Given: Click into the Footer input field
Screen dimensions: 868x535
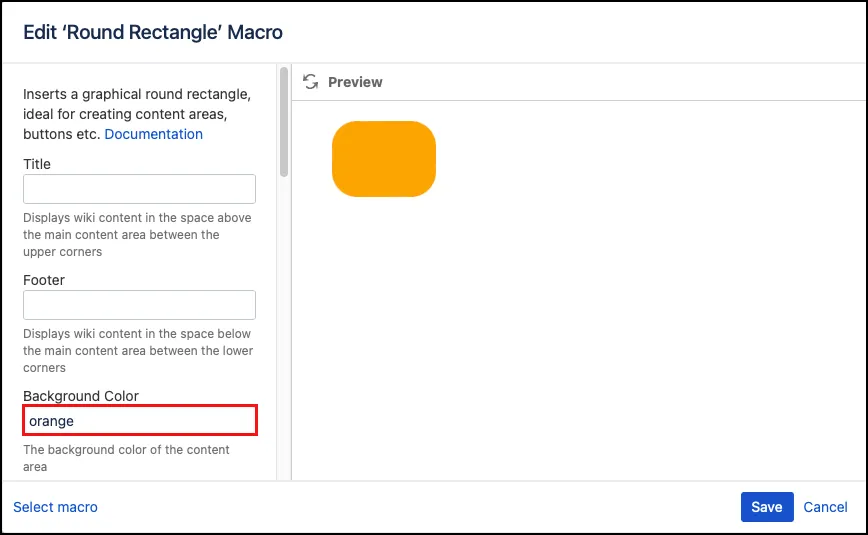Looking at the screenshot, I should pos(140,305).
